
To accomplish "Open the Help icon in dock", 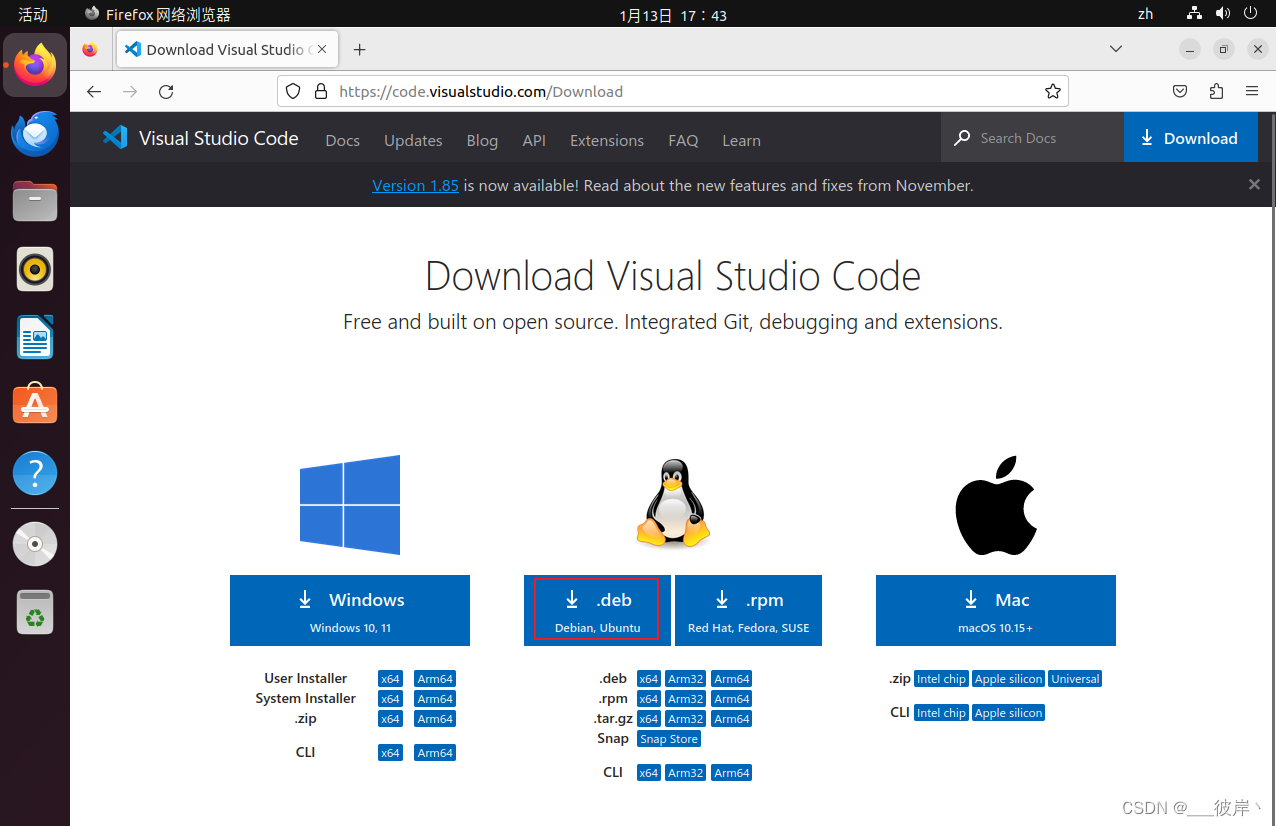I will pos(35,472).
